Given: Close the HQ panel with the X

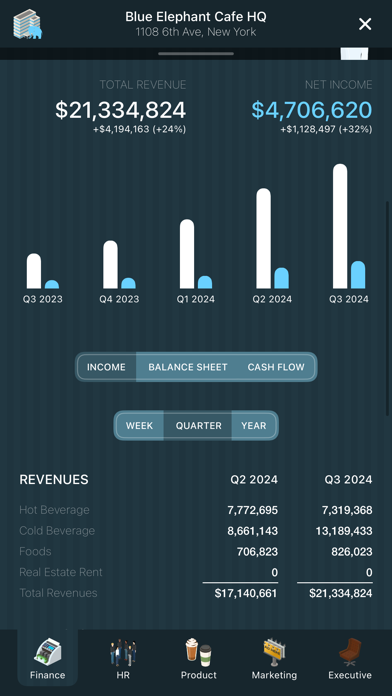Looking at the screenshot, I should click(365, 24).
